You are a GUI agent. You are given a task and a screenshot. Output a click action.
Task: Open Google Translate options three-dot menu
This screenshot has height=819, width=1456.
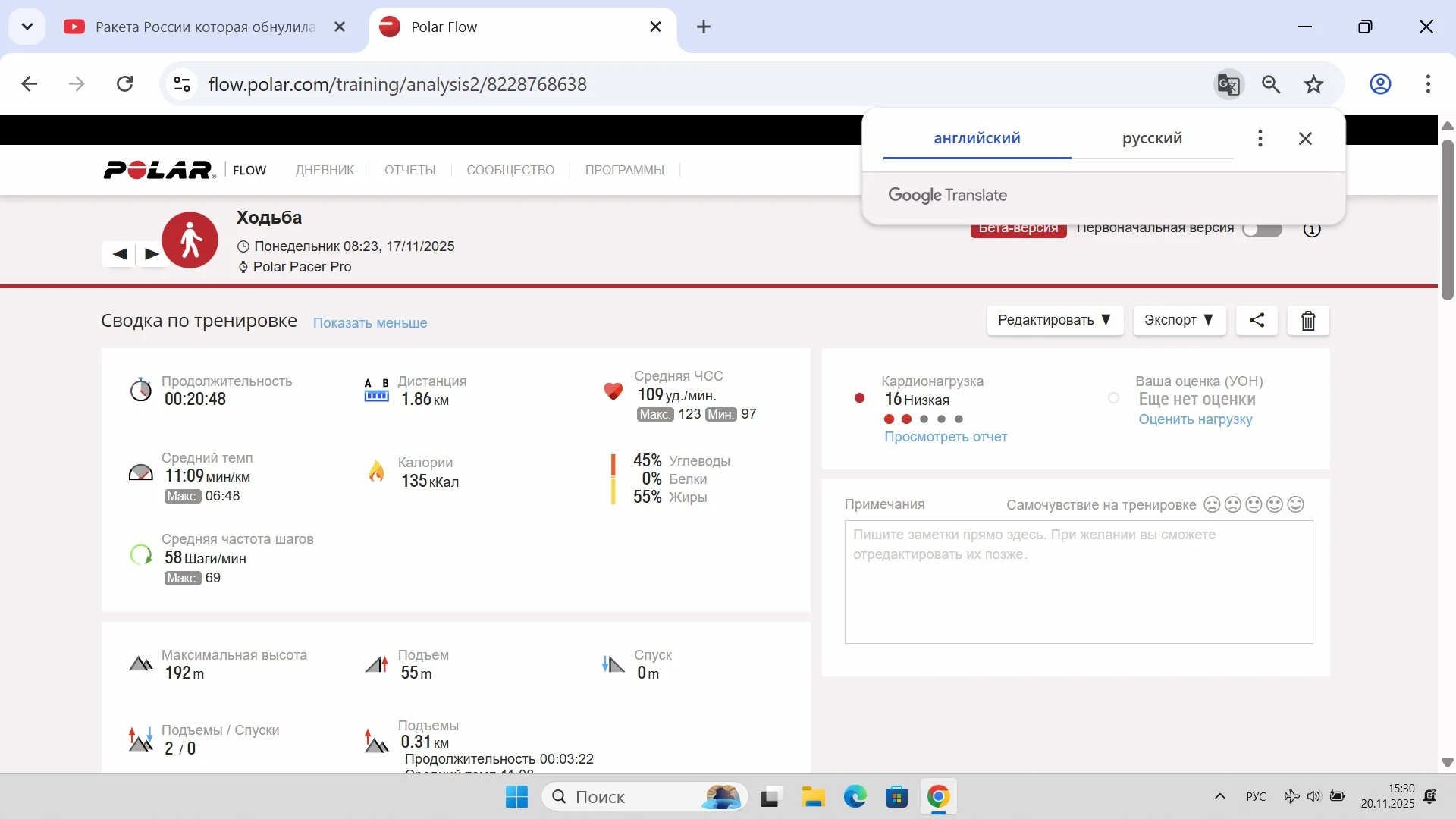point(1260,138)
